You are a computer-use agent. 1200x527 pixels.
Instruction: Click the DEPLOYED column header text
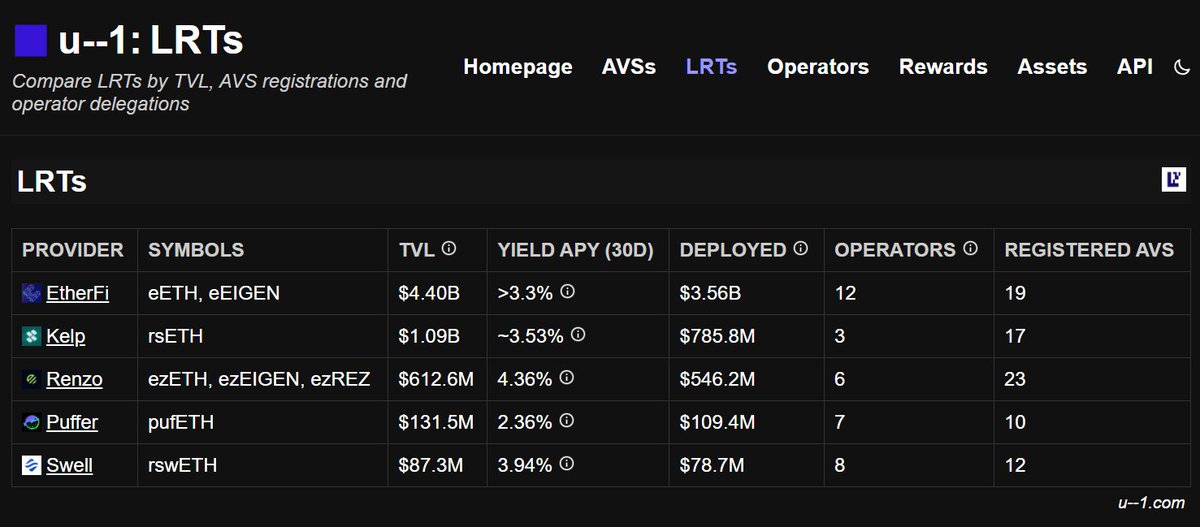[x=733, y=250]
